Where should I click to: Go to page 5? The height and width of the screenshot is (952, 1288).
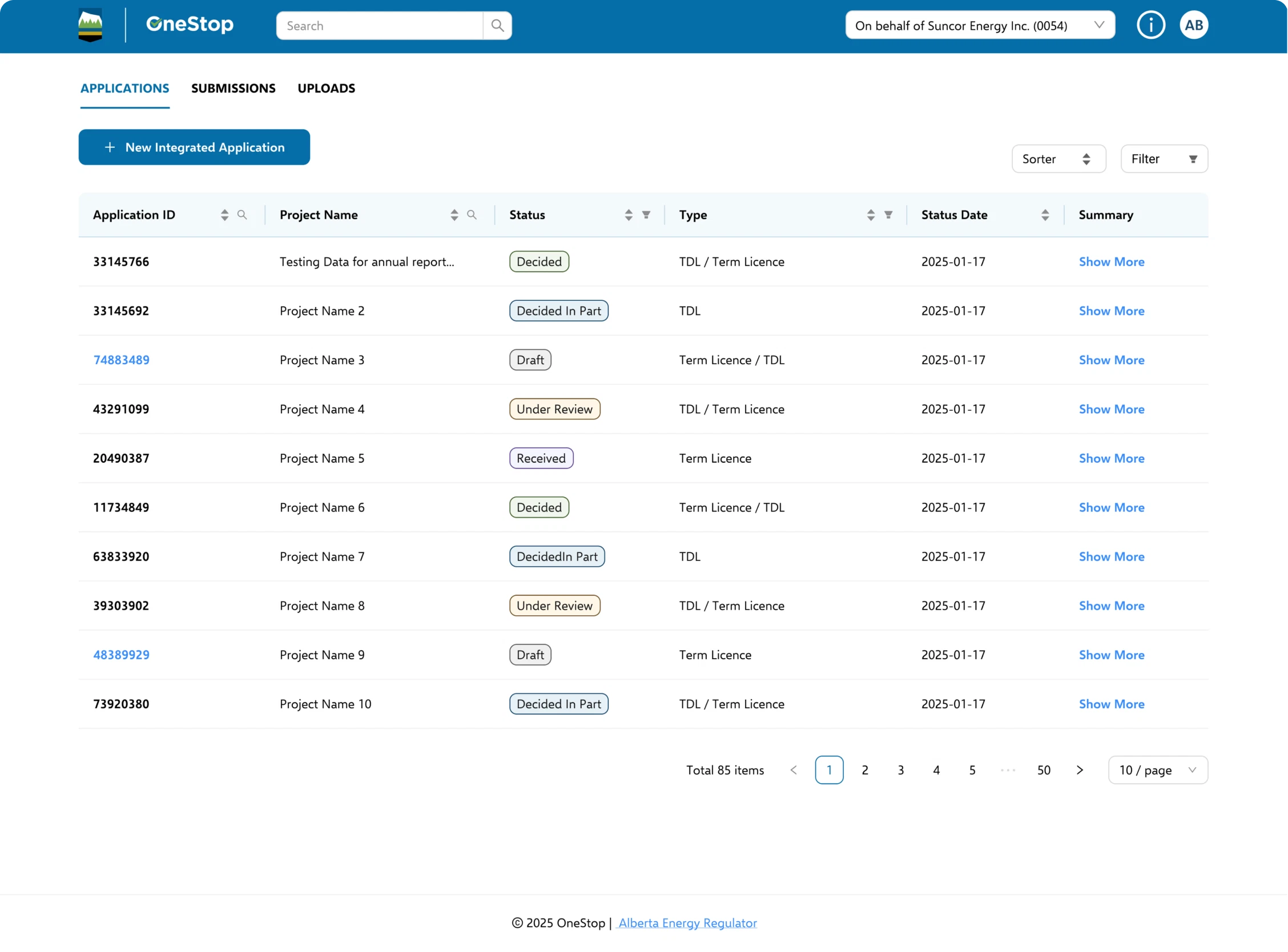(x=972, y=770)
